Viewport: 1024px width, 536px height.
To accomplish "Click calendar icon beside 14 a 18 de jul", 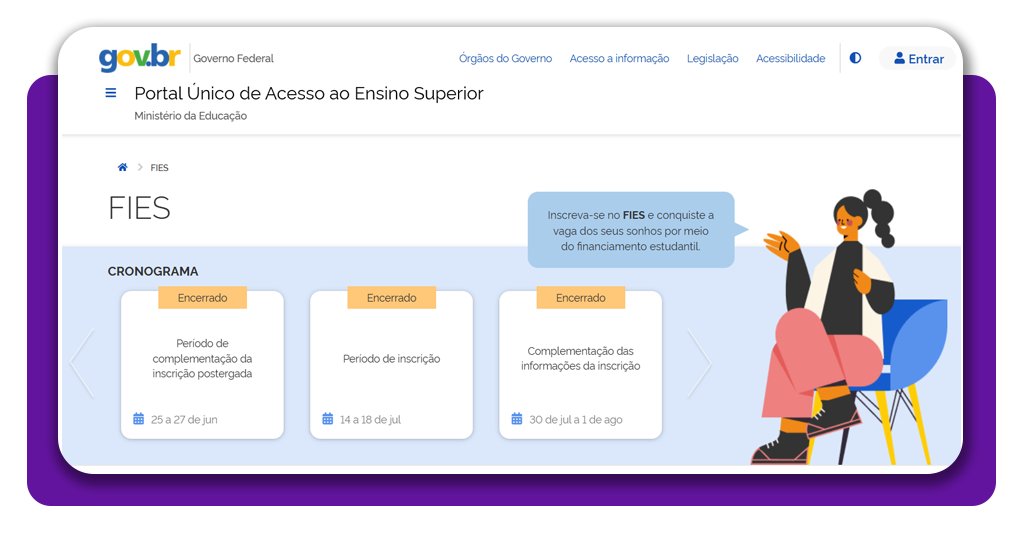I will [328, 419].
